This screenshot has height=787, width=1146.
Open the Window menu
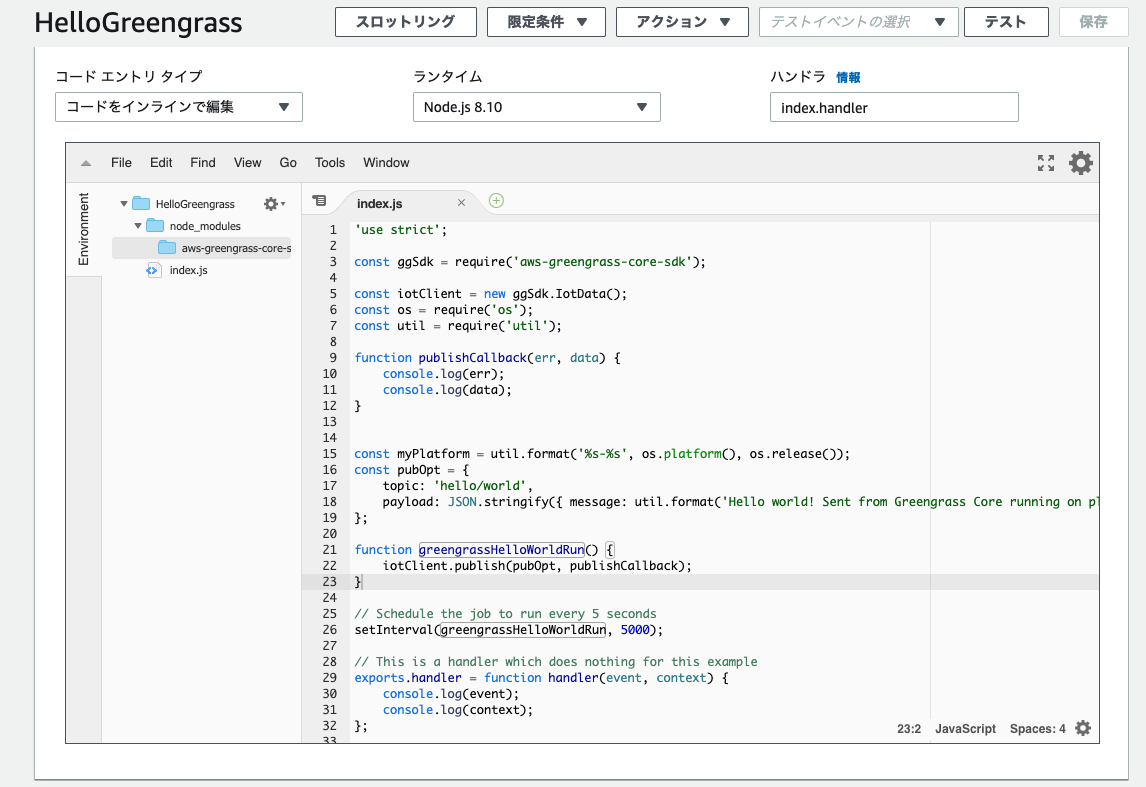point(386,163)
